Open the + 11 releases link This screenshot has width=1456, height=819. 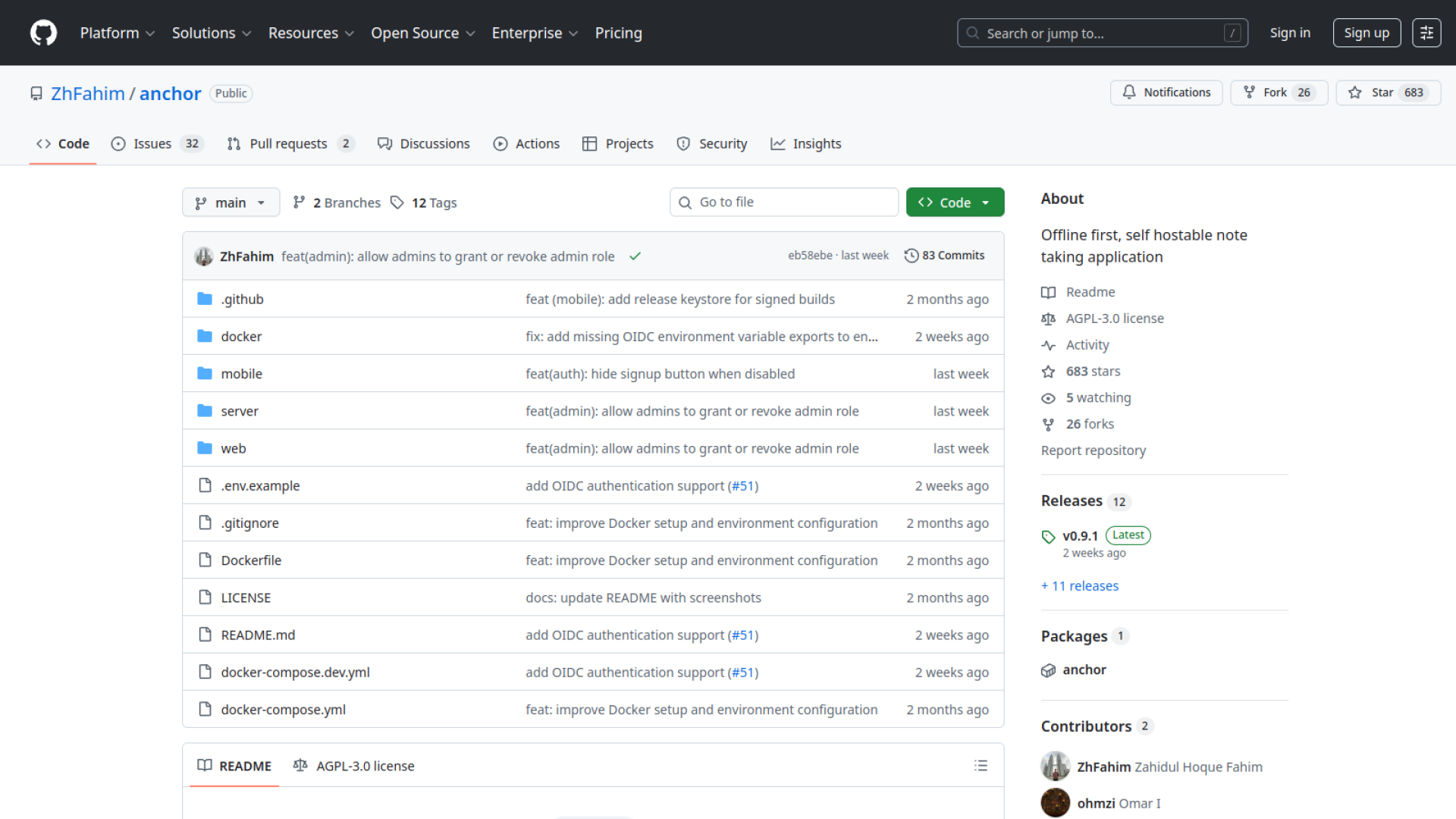tap(1079, 586)
